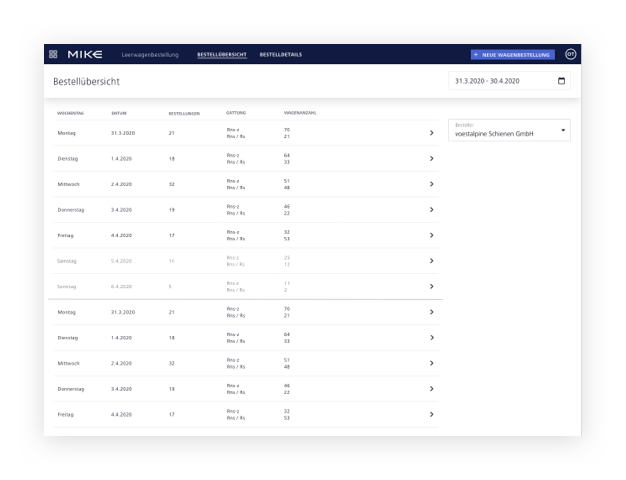This screenshot has height=480, width=626.
Task: Click the MIKE logo
Action: [x=85, y=54]
